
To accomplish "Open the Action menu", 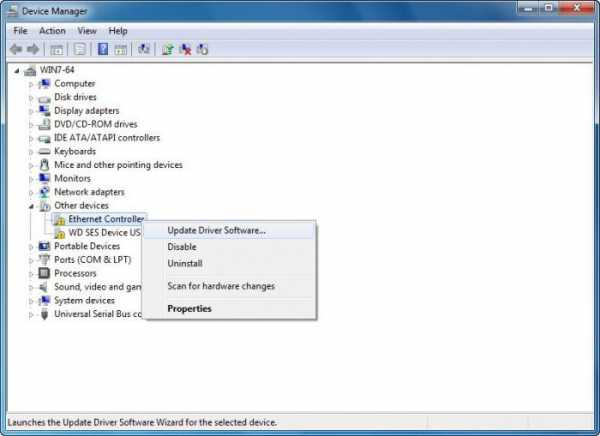I will tap(52, 31).
